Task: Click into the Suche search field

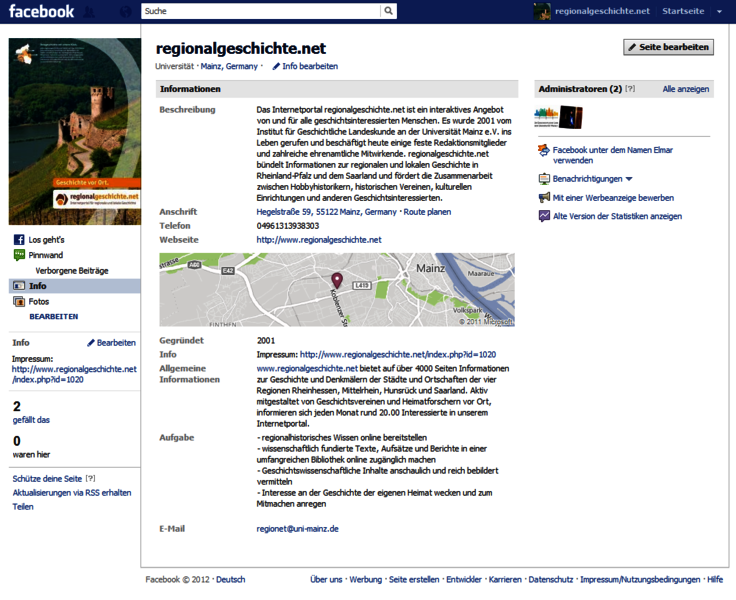Action: [261, 11]
